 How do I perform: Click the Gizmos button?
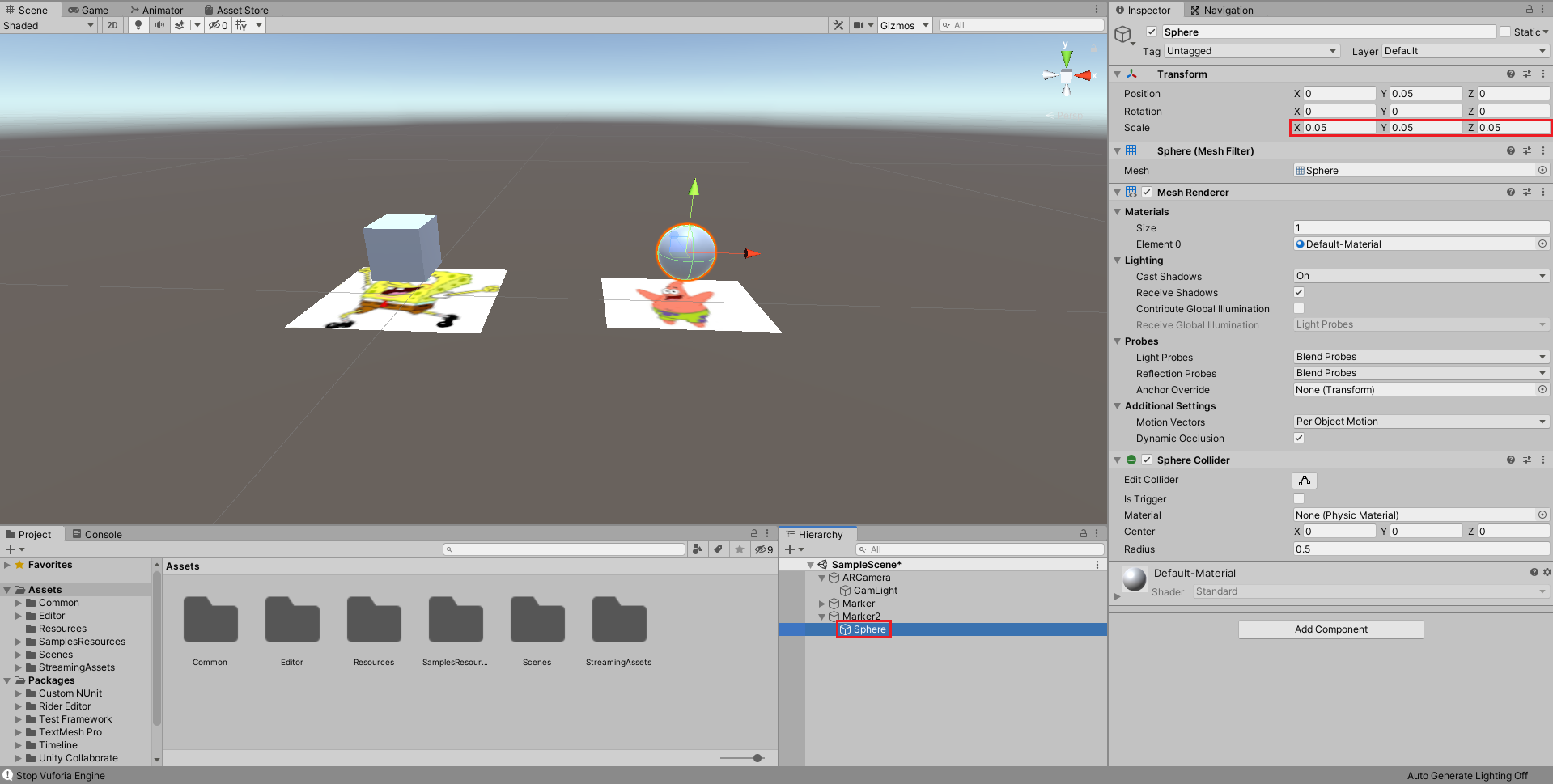[x=897, y=25]
